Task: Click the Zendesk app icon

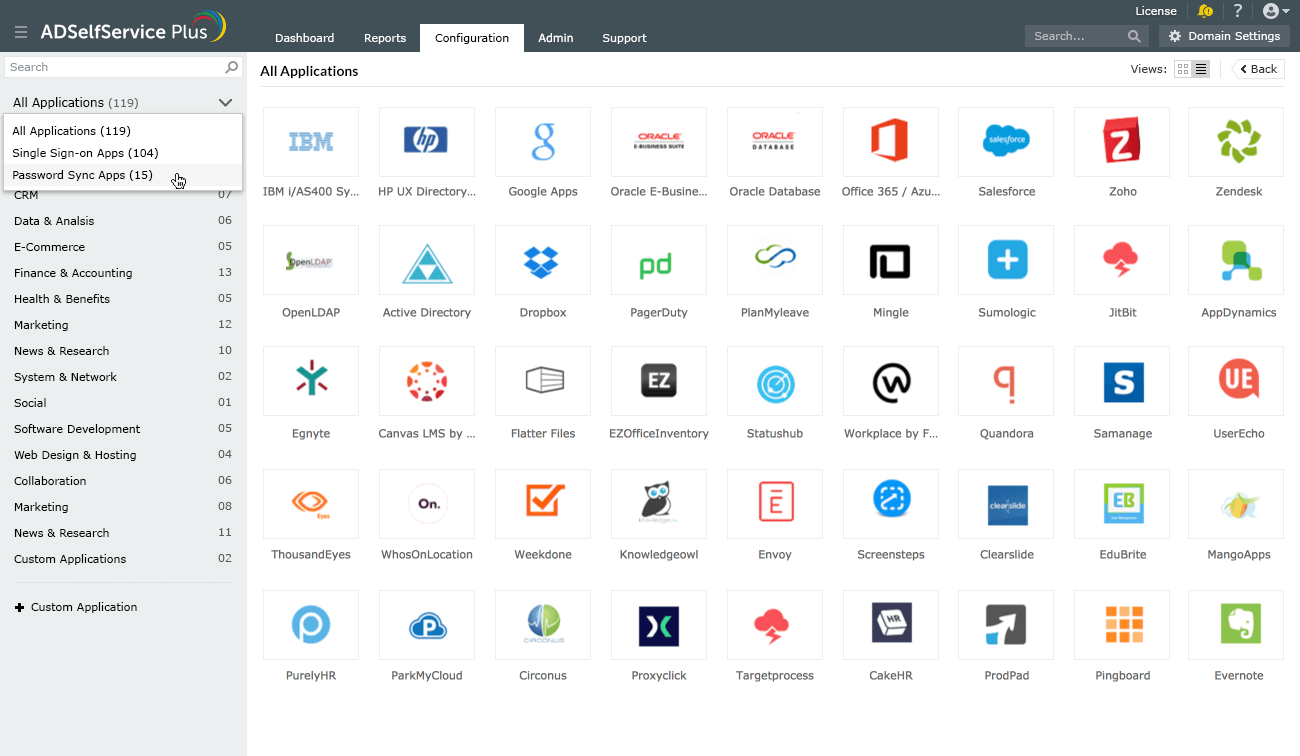Action: coord(1236,142)
